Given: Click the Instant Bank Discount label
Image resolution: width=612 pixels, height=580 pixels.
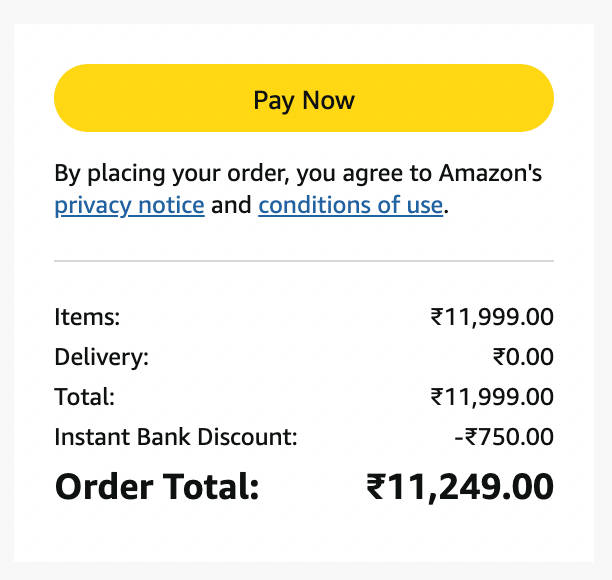Looking at the screenshot, I should [176, 437].
